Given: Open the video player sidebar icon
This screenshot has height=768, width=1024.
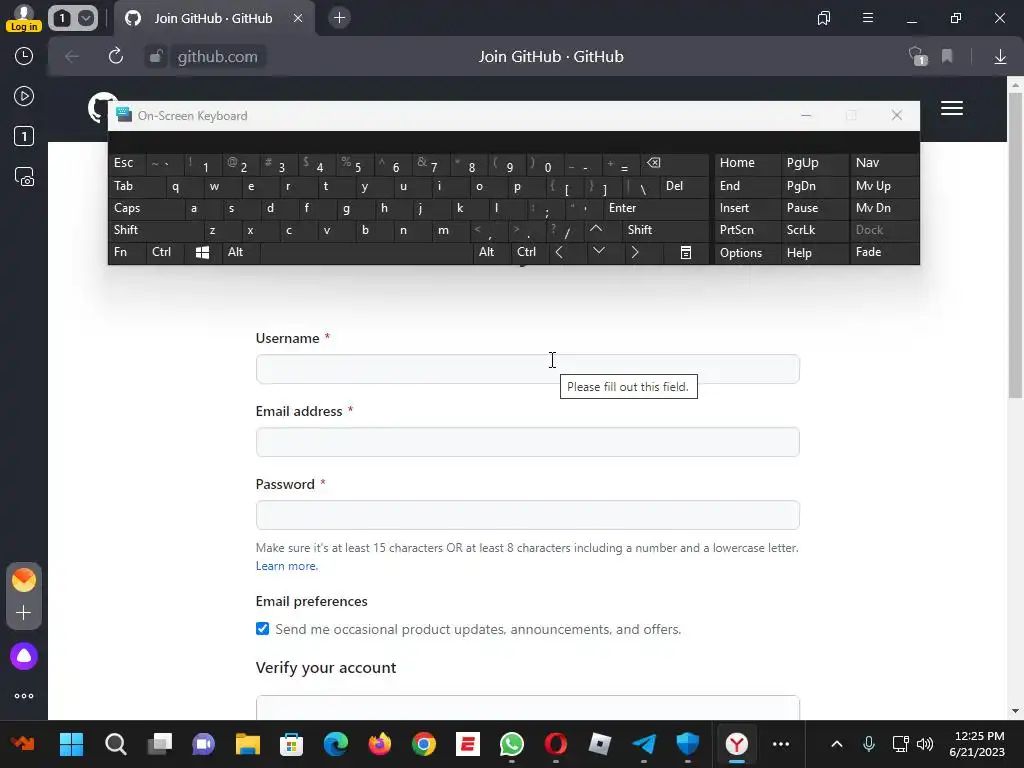Looking at the screenshot, I should coord(24,97).
